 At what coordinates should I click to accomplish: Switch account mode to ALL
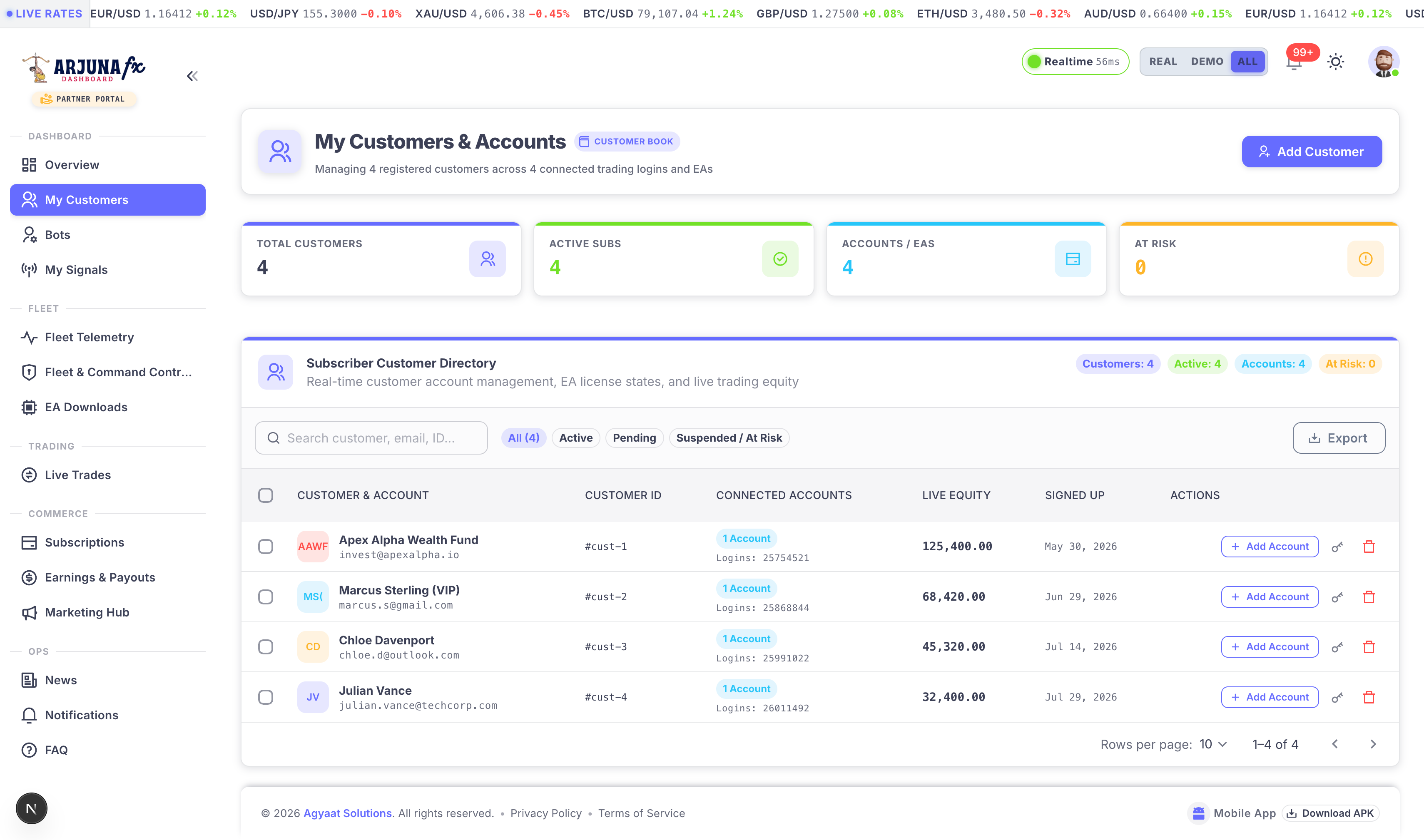[1247, 62]
